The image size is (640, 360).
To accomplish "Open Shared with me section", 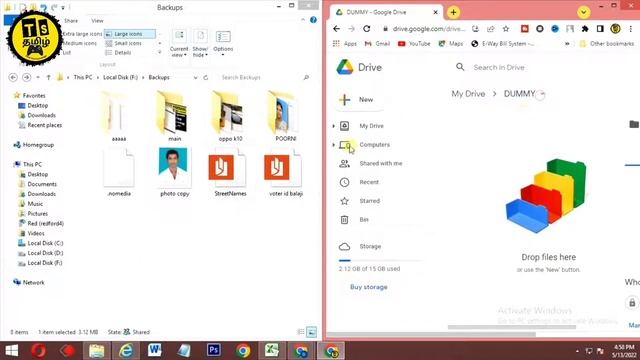I will click(x=380, y=163).
